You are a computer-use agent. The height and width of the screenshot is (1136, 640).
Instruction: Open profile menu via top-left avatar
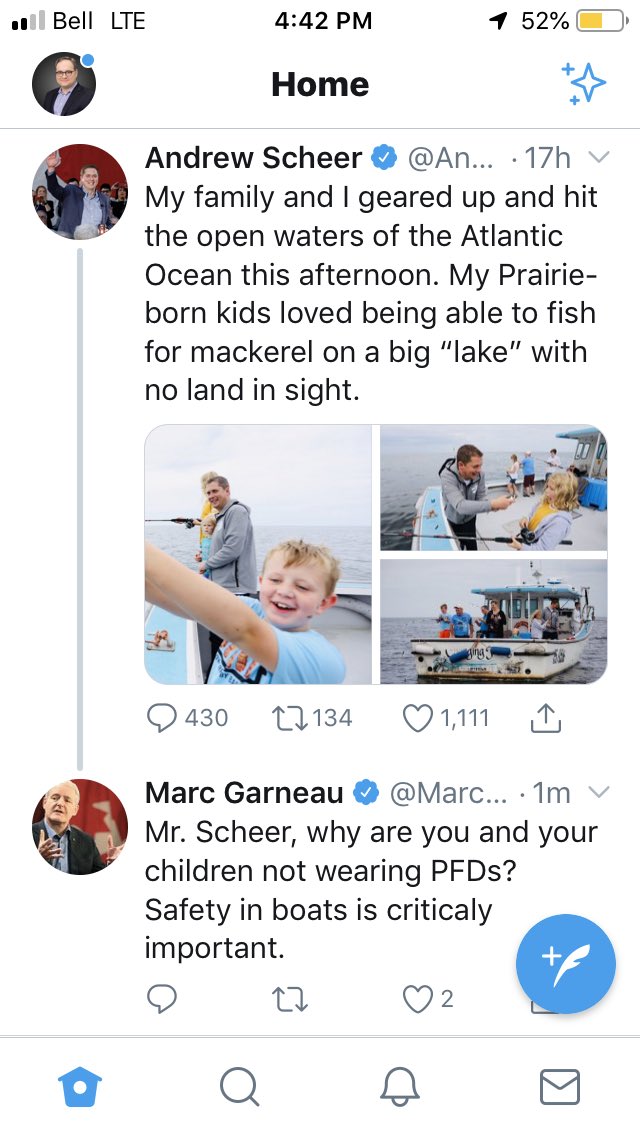pos(64,84)
